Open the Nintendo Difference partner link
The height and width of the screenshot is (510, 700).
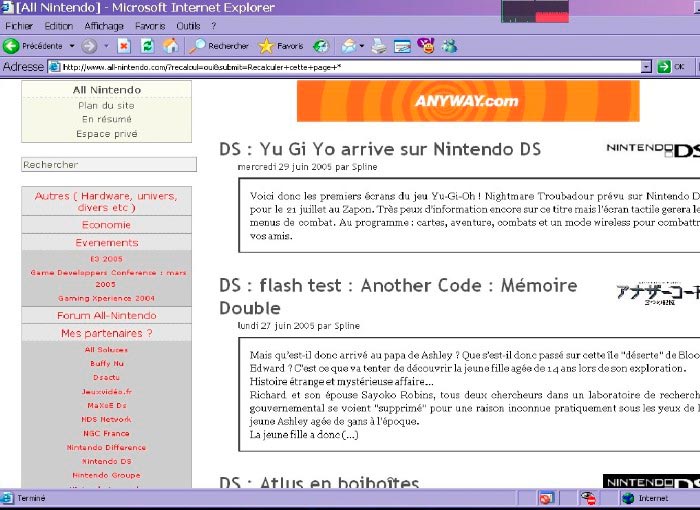106,447
